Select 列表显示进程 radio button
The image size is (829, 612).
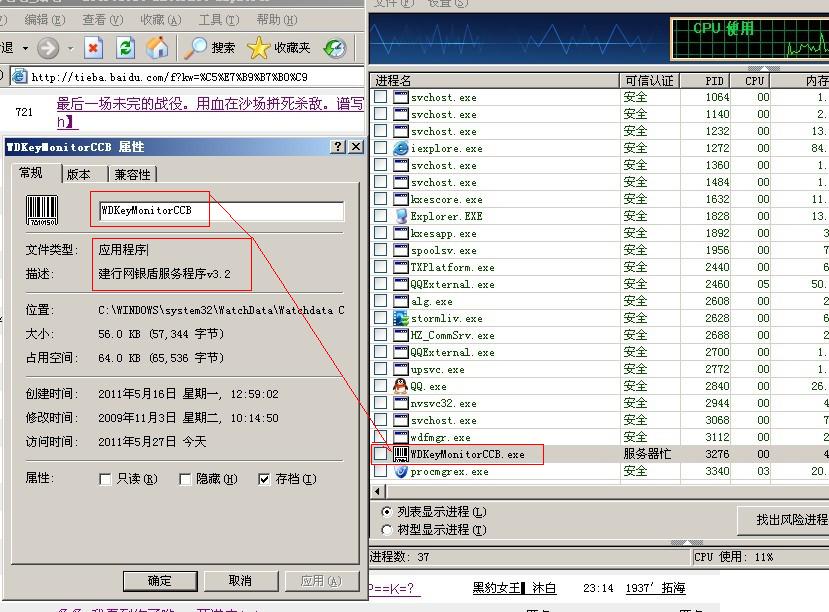(x=387, y=512)
